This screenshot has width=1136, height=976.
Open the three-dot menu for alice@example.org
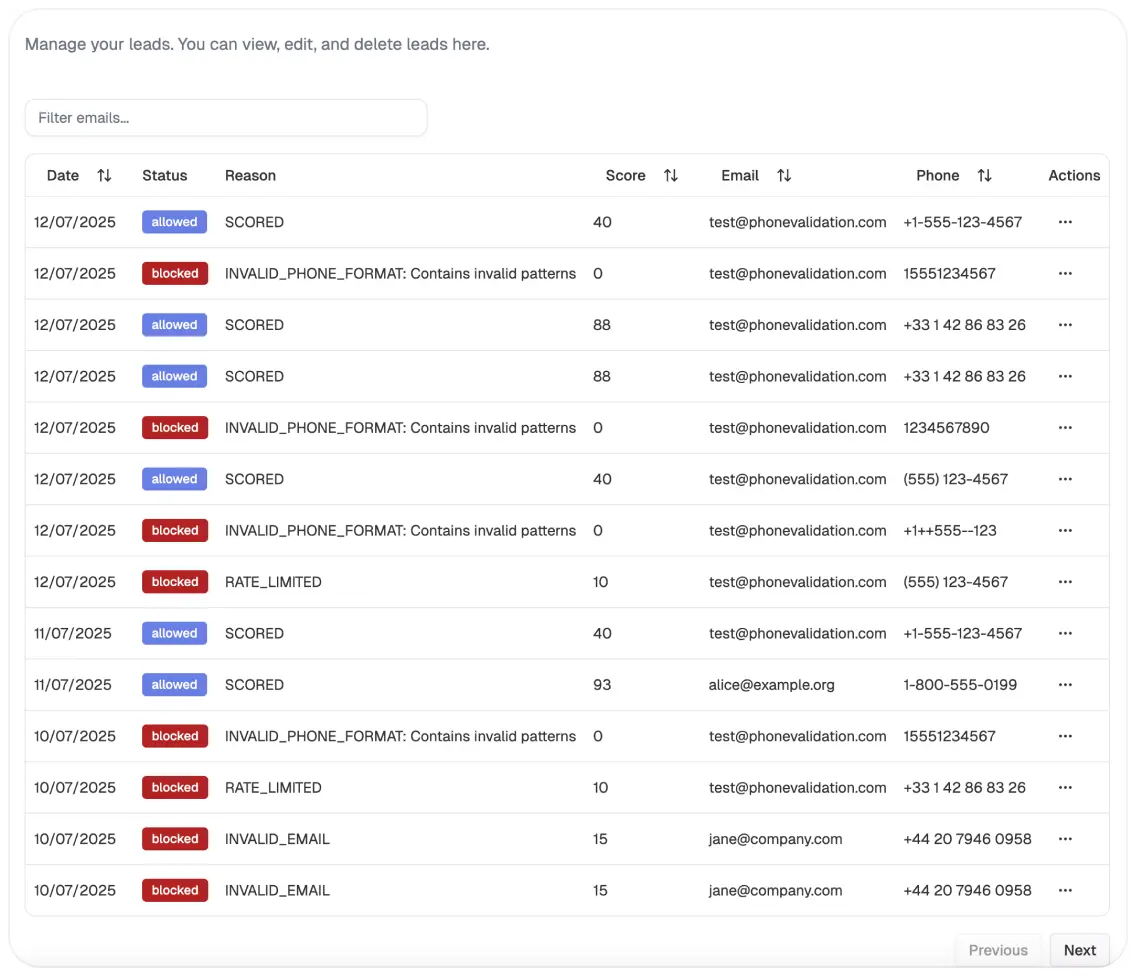click(x=1065, y=685)
